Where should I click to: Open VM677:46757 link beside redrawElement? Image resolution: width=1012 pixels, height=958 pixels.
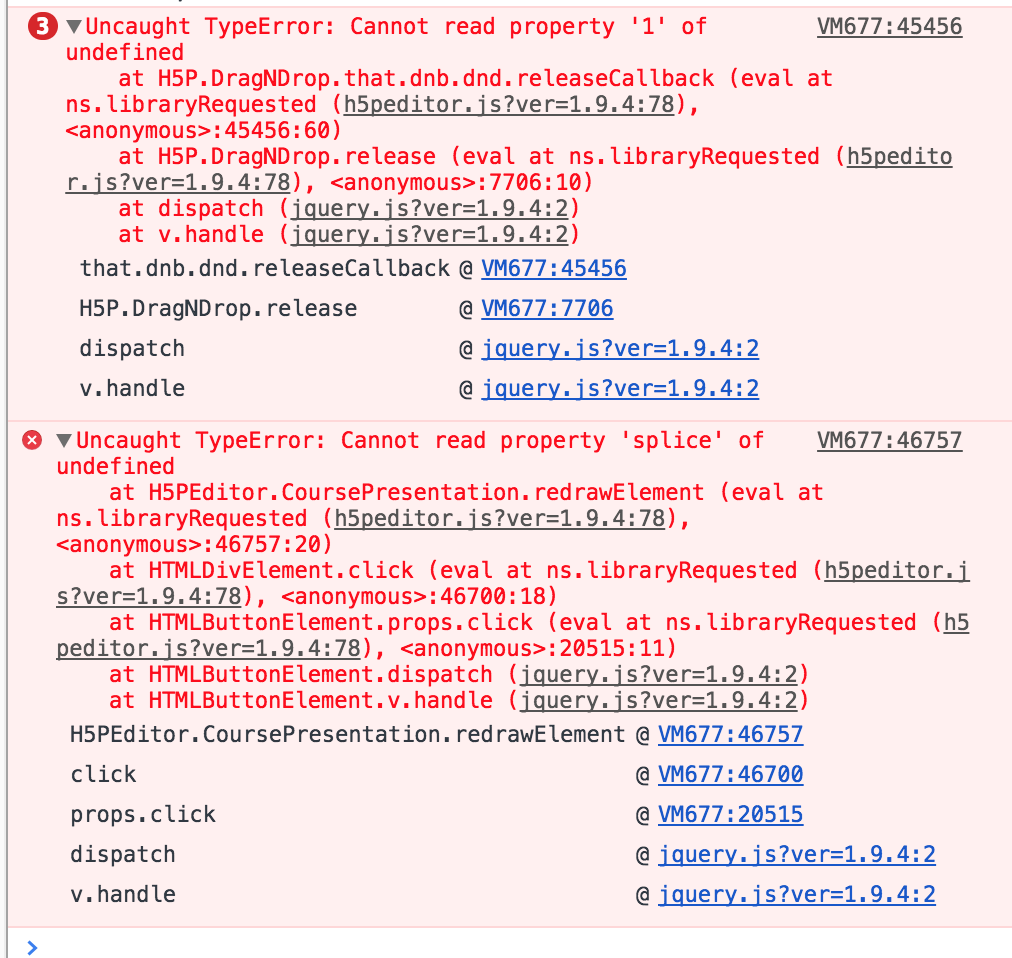(x=731, y=735)
